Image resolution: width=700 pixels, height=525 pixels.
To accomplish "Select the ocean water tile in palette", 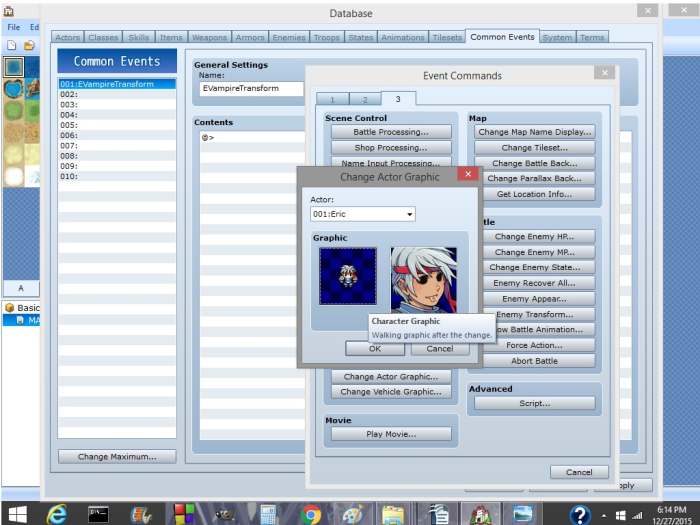I will 13,67.
